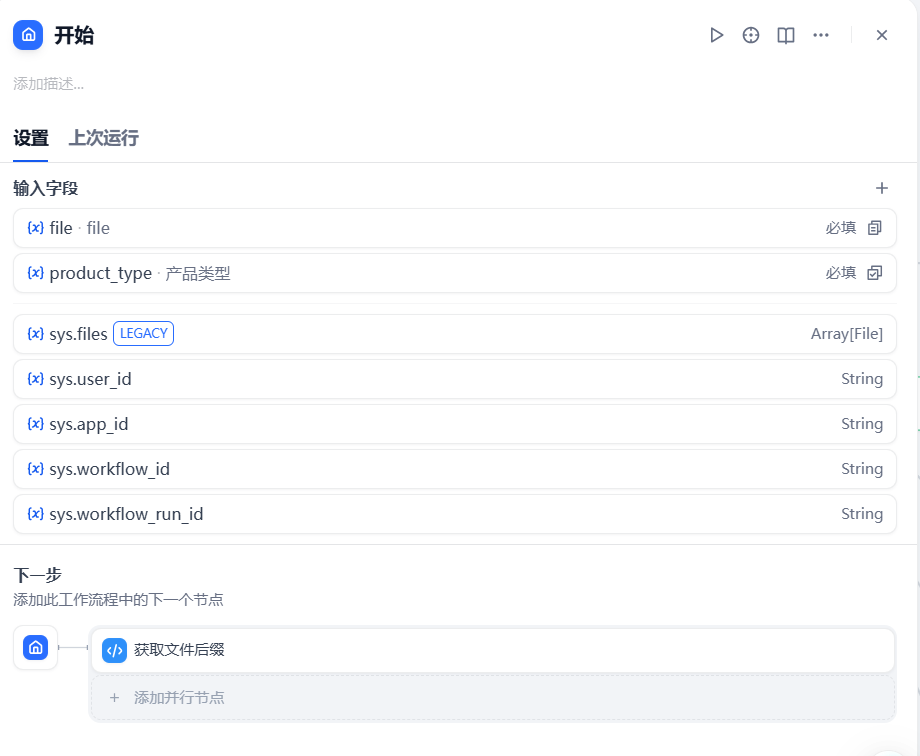Close the start node panel
Screen dimensions: 920x756
tap(881, 35)
